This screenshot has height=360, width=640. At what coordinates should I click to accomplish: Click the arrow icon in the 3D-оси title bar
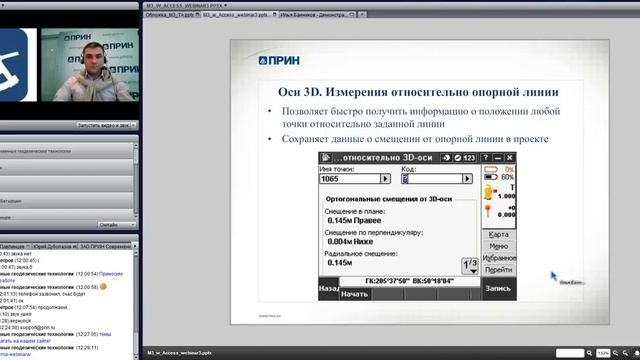(x=446, y=158)
